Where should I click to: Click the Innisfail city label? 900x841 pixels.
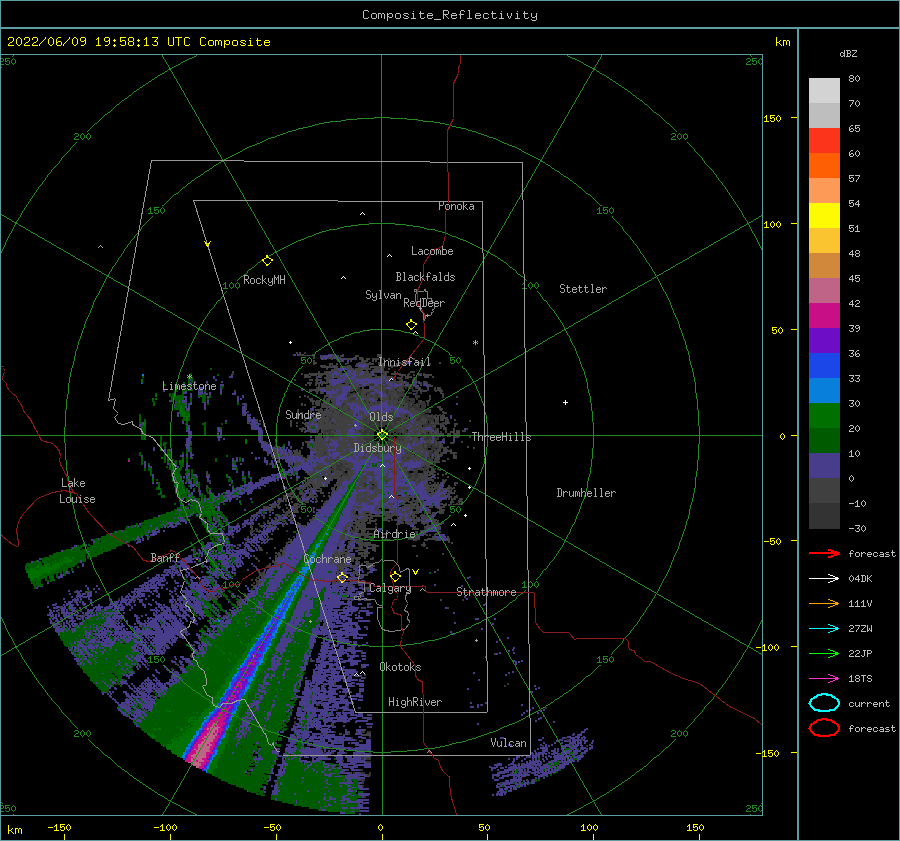click(404, 362)
